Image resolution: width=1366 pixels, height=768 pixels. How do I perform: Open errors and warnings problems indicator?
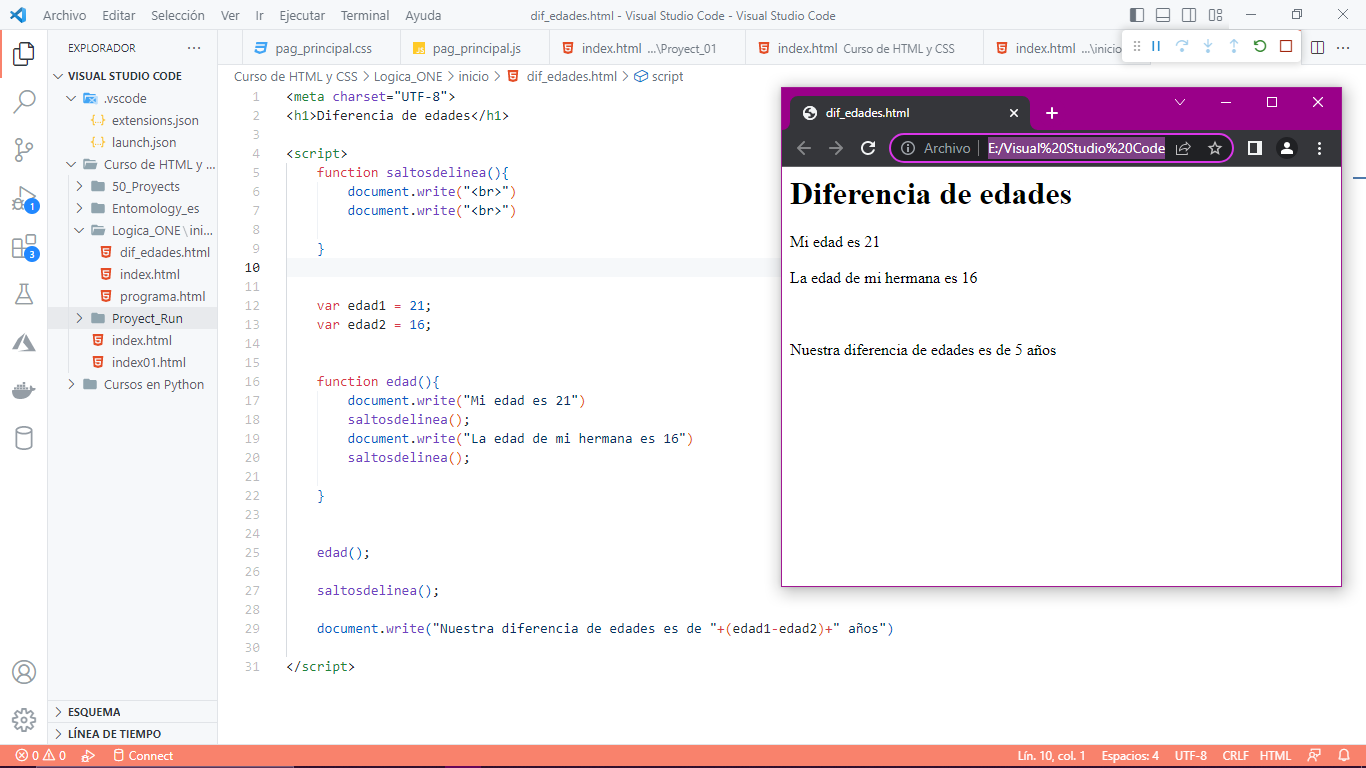pos(41,756)
